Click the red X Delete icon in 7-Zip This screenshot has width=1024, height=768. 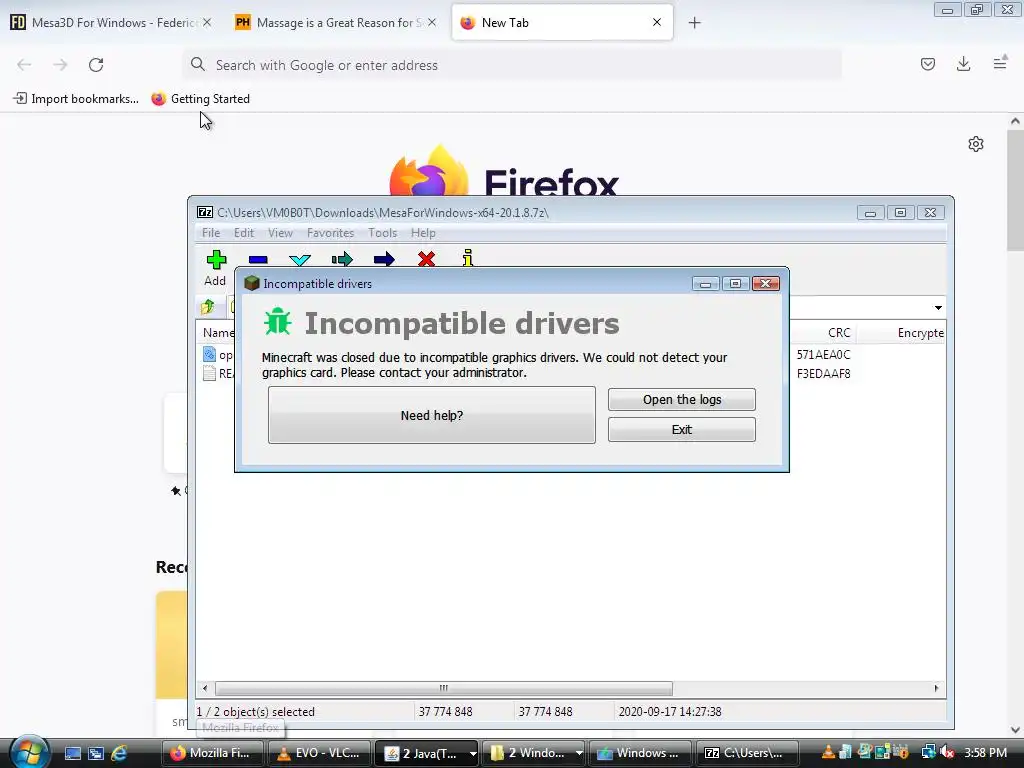426,260
